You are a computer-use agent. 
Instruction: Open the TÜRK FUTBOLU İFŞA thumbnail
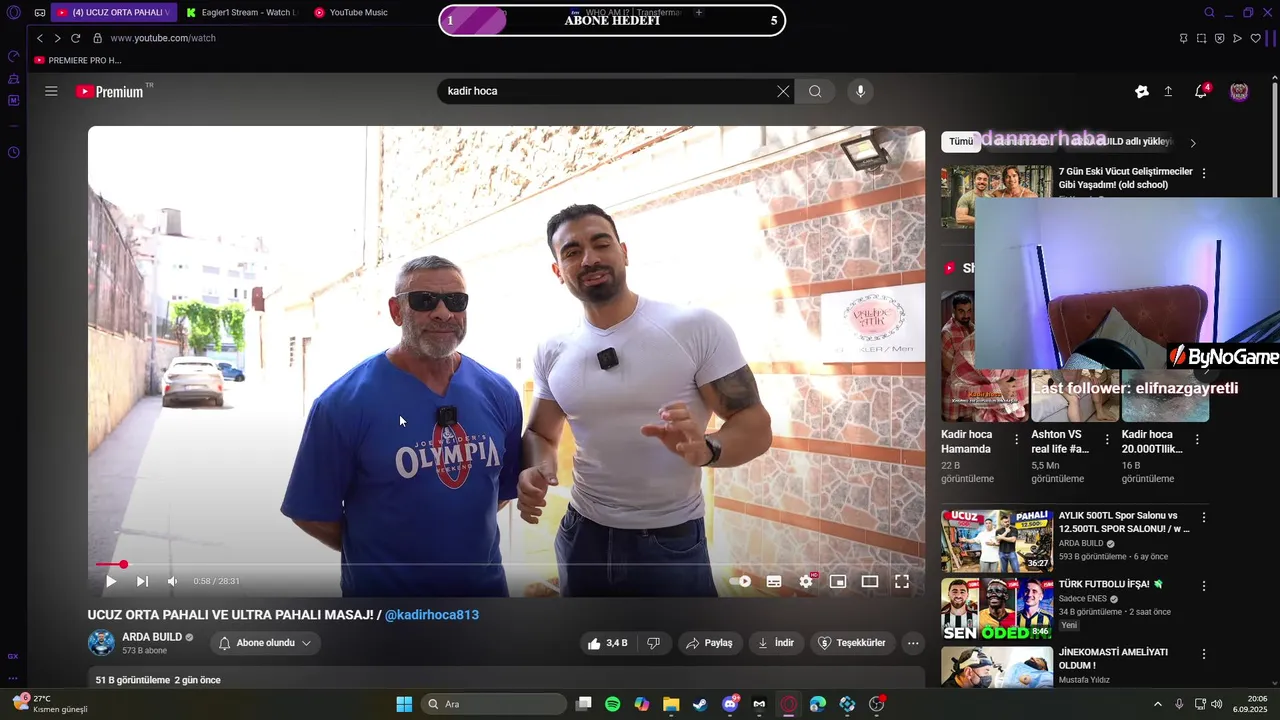(x=996, y=609)
